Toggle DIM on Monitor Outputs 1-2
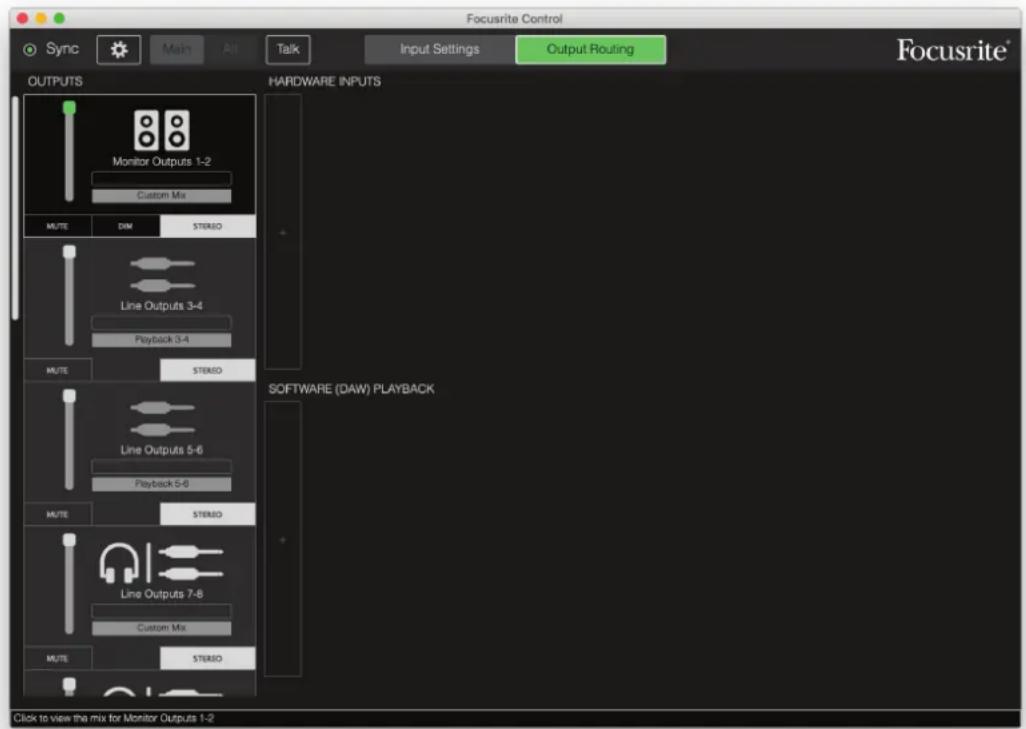Screen dimensions: 1026x729 tap(126, 226)
